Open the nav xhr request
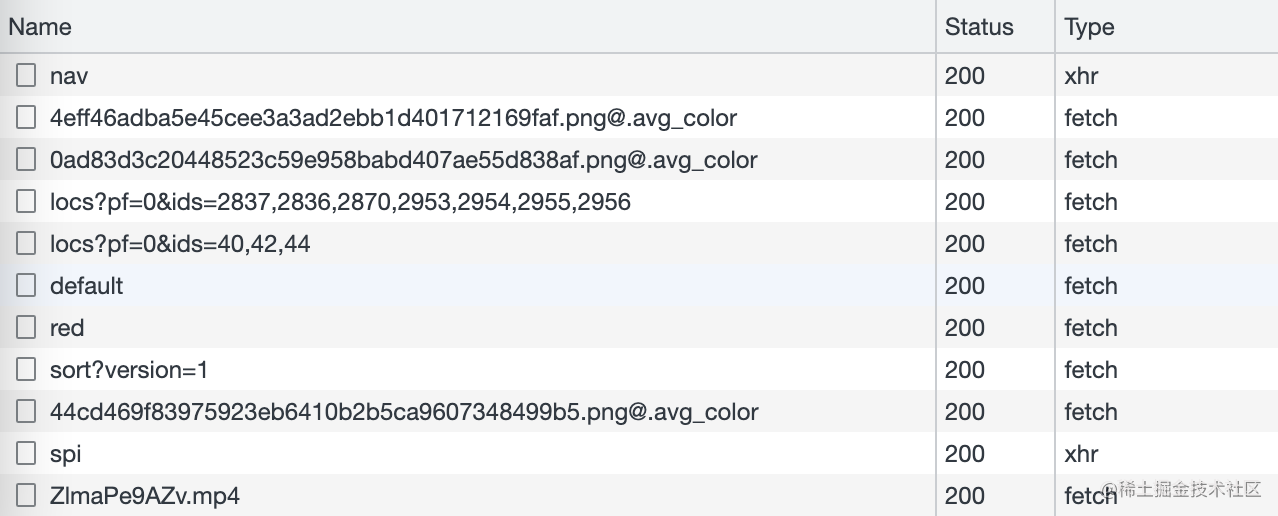 click(69, 76)
